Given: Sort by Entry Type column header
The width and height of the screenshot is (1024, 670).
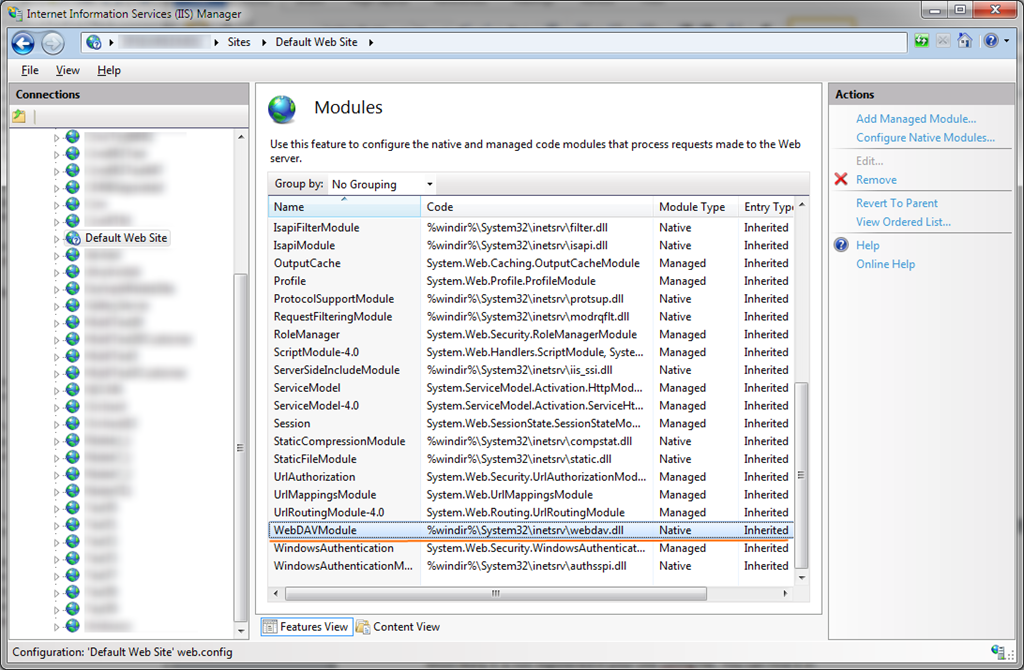Looking at the screenshot, I should [x=767, y=207].
